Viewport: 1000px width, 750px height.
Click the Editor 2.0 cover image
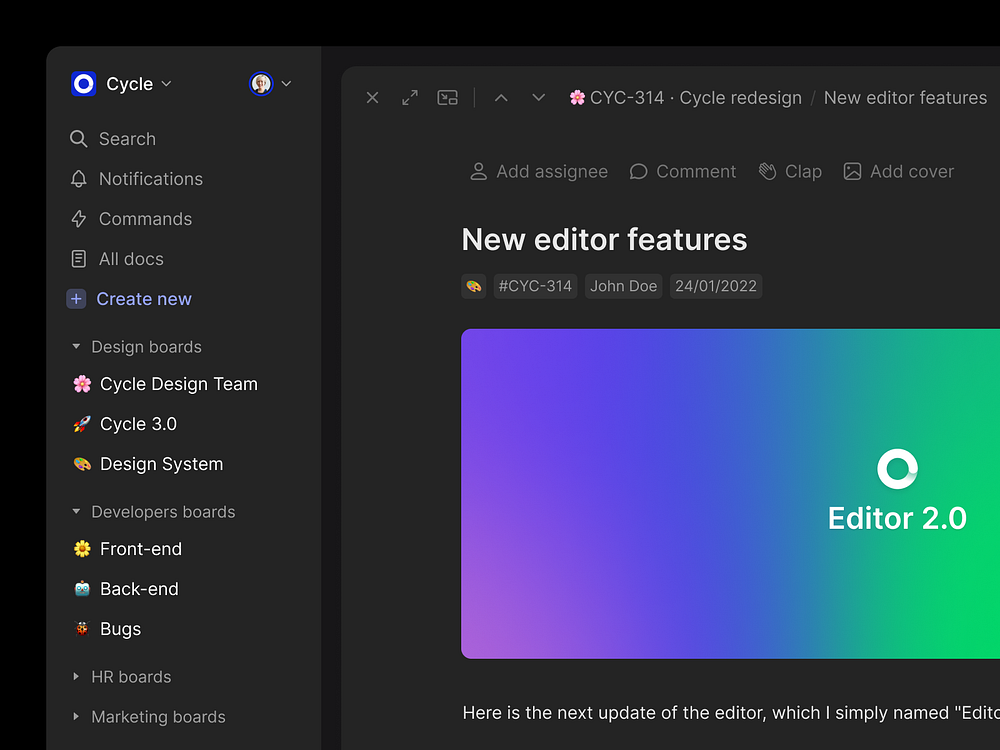click(730, 494)
